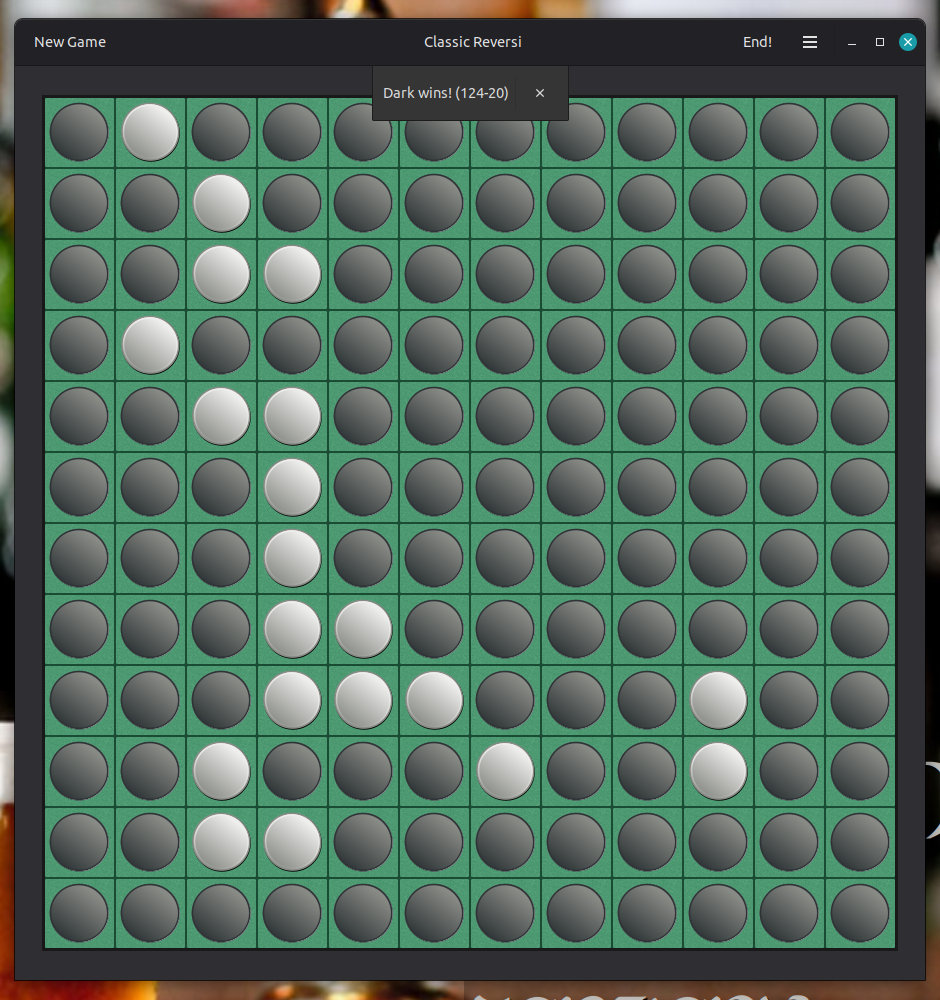The image size is (940, 1000).
Task: Click the white disc in the top row
Action: tap(150, 131)
